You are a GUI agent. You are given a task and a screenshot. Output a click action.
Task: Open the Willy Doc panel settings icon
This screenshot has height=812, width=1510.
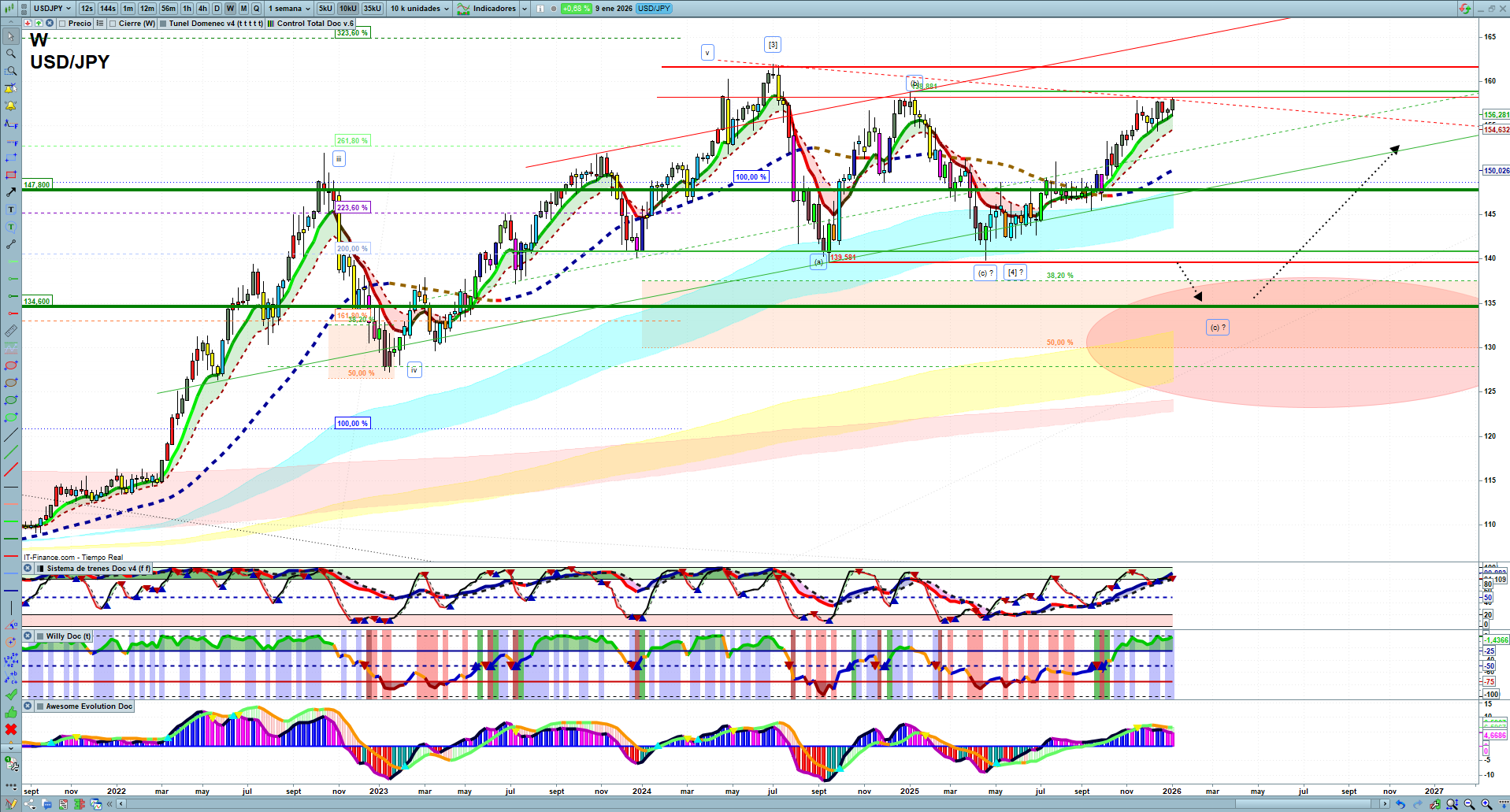pyautogui.click(x=28, y=636)
